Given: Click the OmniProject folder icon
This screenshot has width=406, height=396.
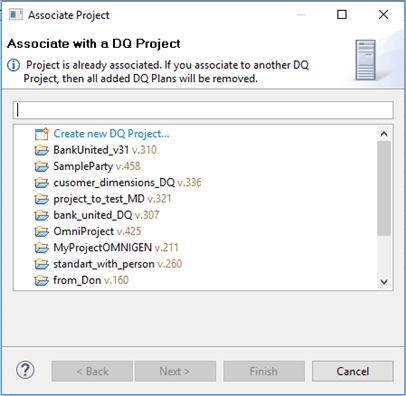Looking at the screenshot, I should pyautogui.click(x=42, y=231).
